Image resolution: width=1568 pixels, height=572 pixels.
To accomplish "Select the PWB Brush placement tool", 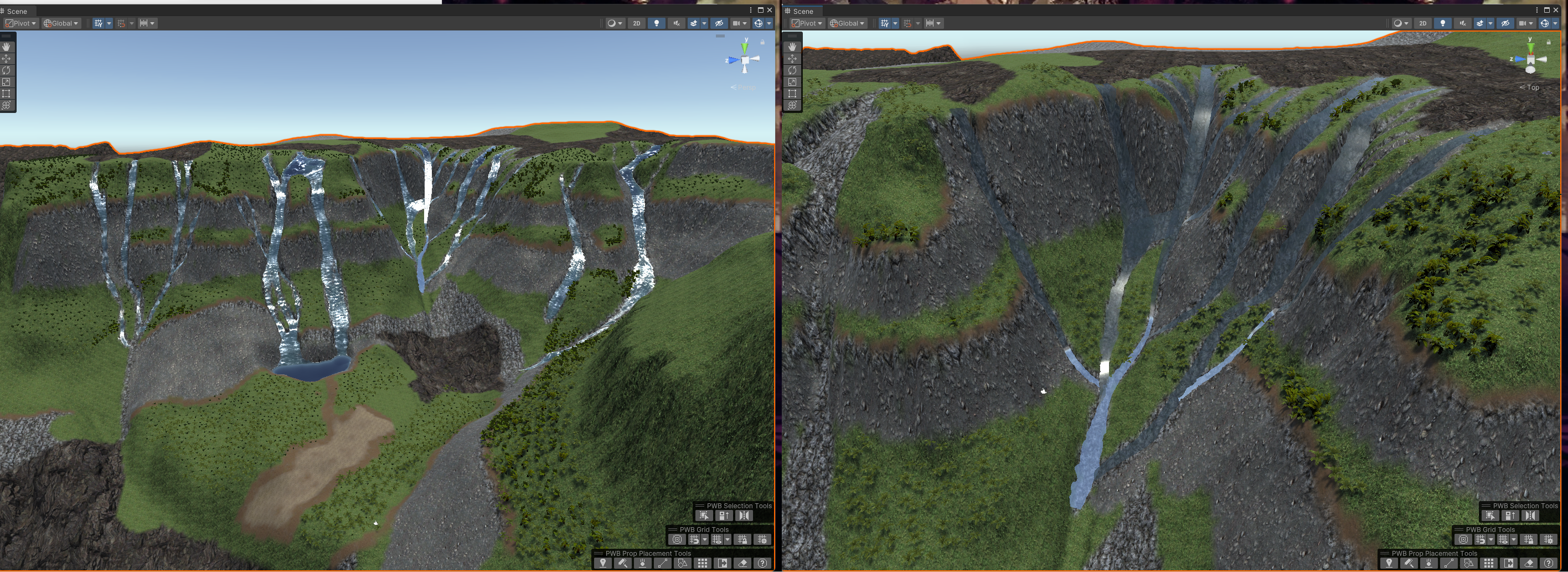I will (x=623, y=564).
